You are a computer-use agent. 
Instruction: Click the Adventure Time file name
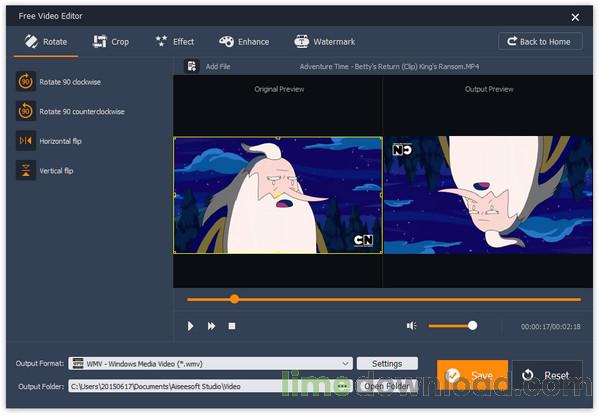(389, 66)
